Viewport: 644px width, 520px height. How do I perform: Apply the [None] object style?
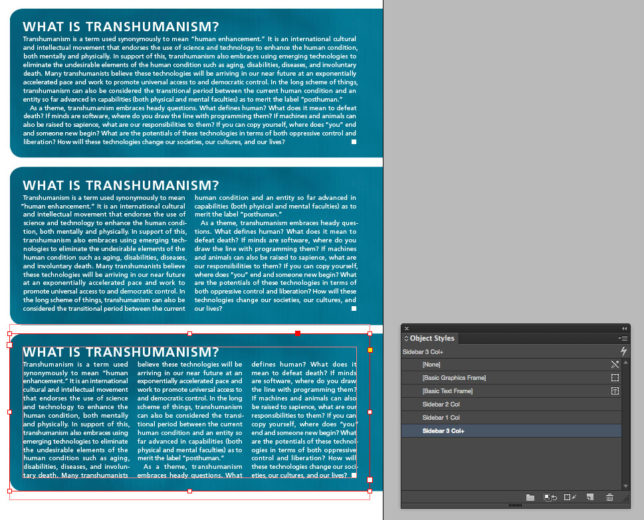[511, 364]
